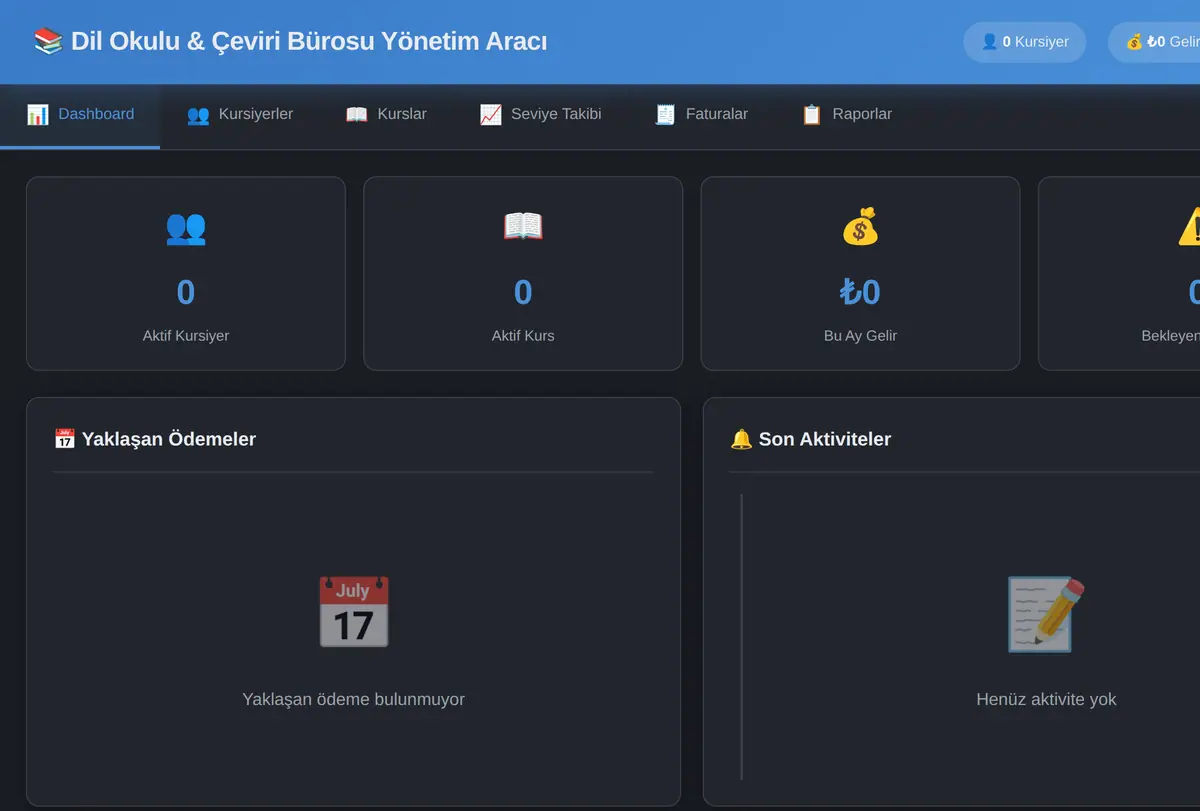Click the open book icon on Kurslar tab
This screenshot has height=811, width=1200.
click(357, 115)
